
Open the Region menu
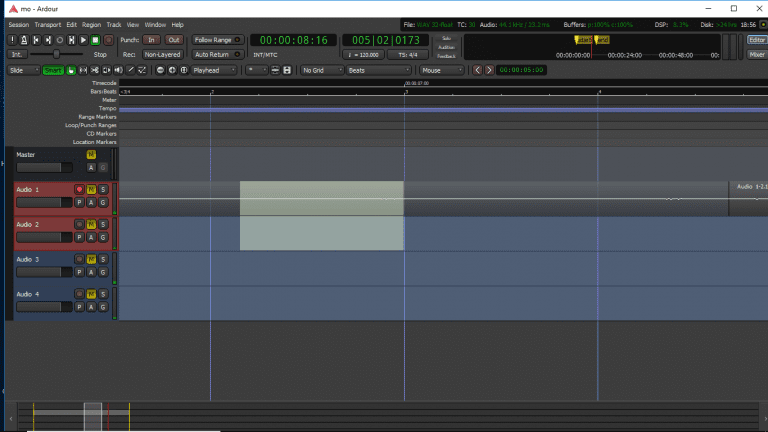[x=91, y=24]
